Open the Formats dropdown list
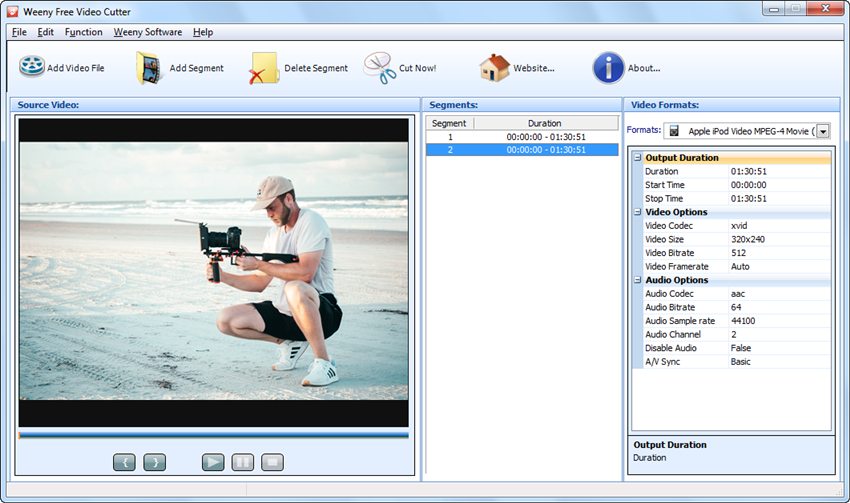The image size is (850, 503). coord(823,131)
